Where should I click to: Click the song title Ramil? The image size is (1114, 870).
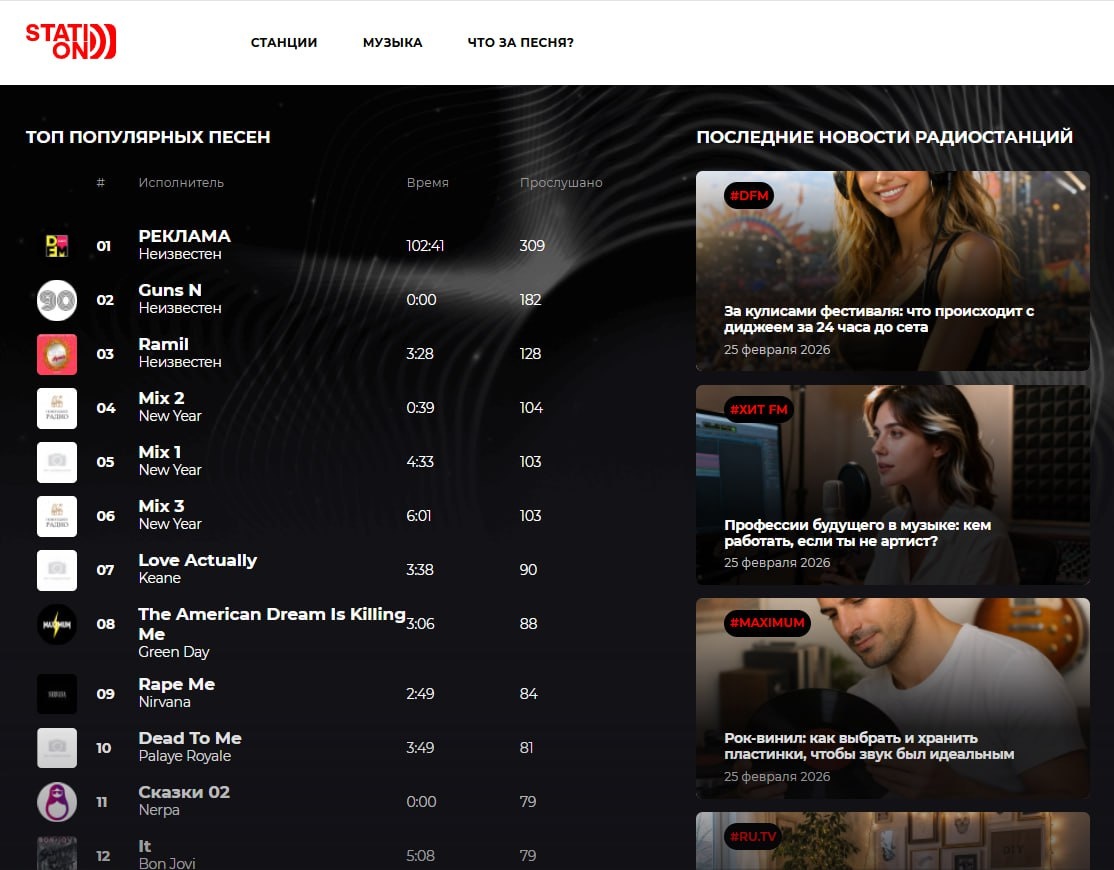coord(163,344)
